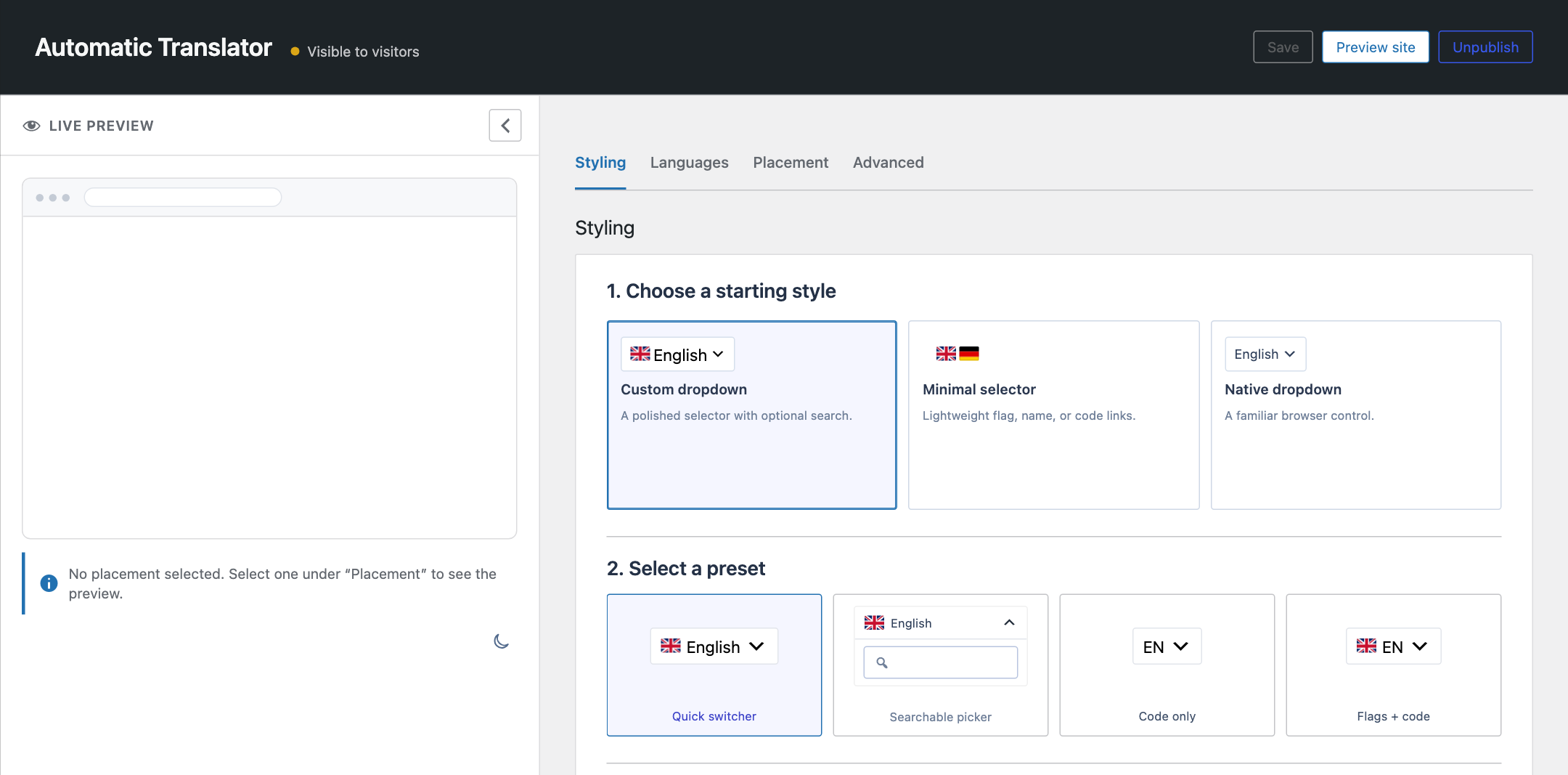Collapse the live preview panel

[x=505, y=126]
